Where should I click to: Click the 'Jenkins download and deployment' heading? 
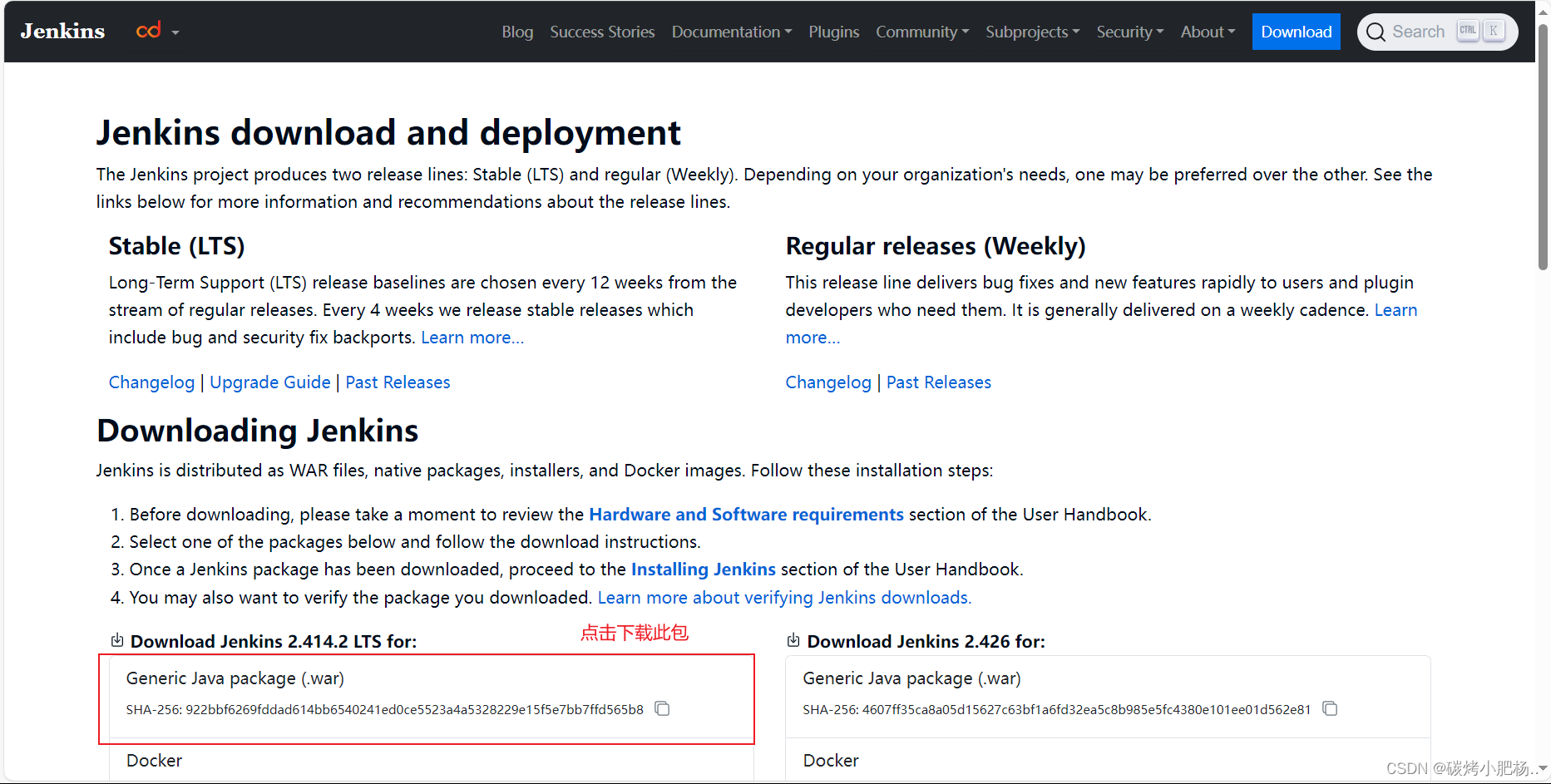click(x=388, y=133)
